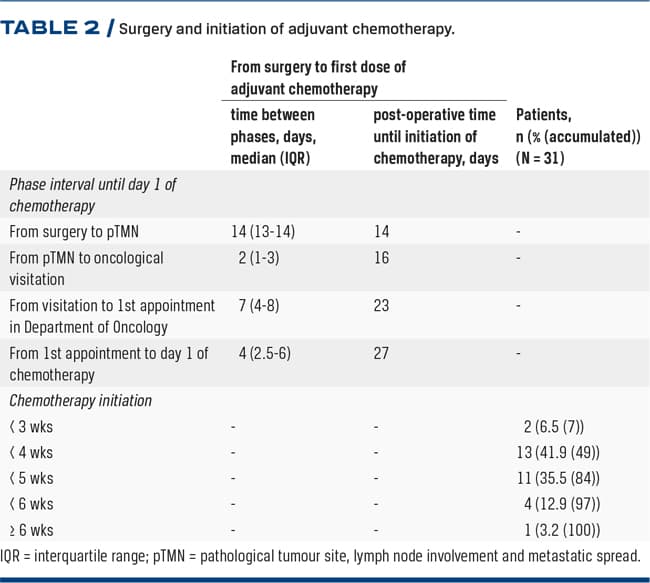The image size is (650, 583).
Task: Click the 'From surgery to first dose' header
Action: tap(318, 78)
